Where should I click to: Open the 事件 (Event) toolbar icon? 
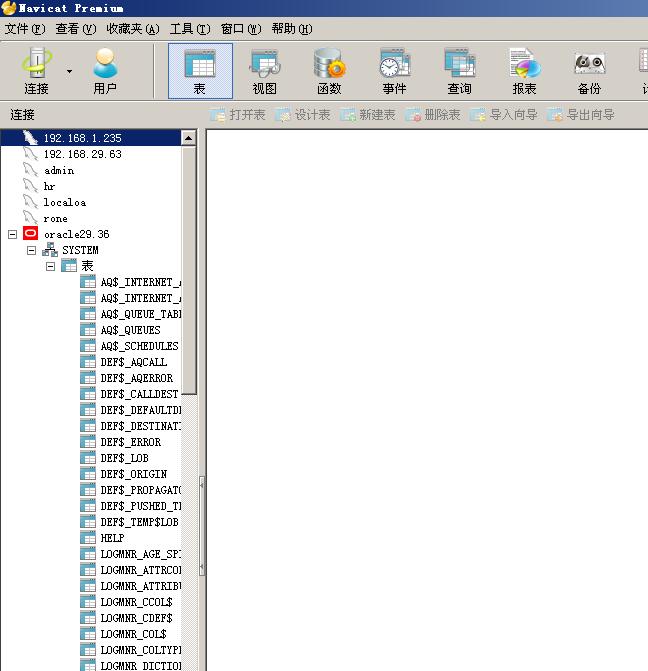pyautogui.click(x=394, y=71)
